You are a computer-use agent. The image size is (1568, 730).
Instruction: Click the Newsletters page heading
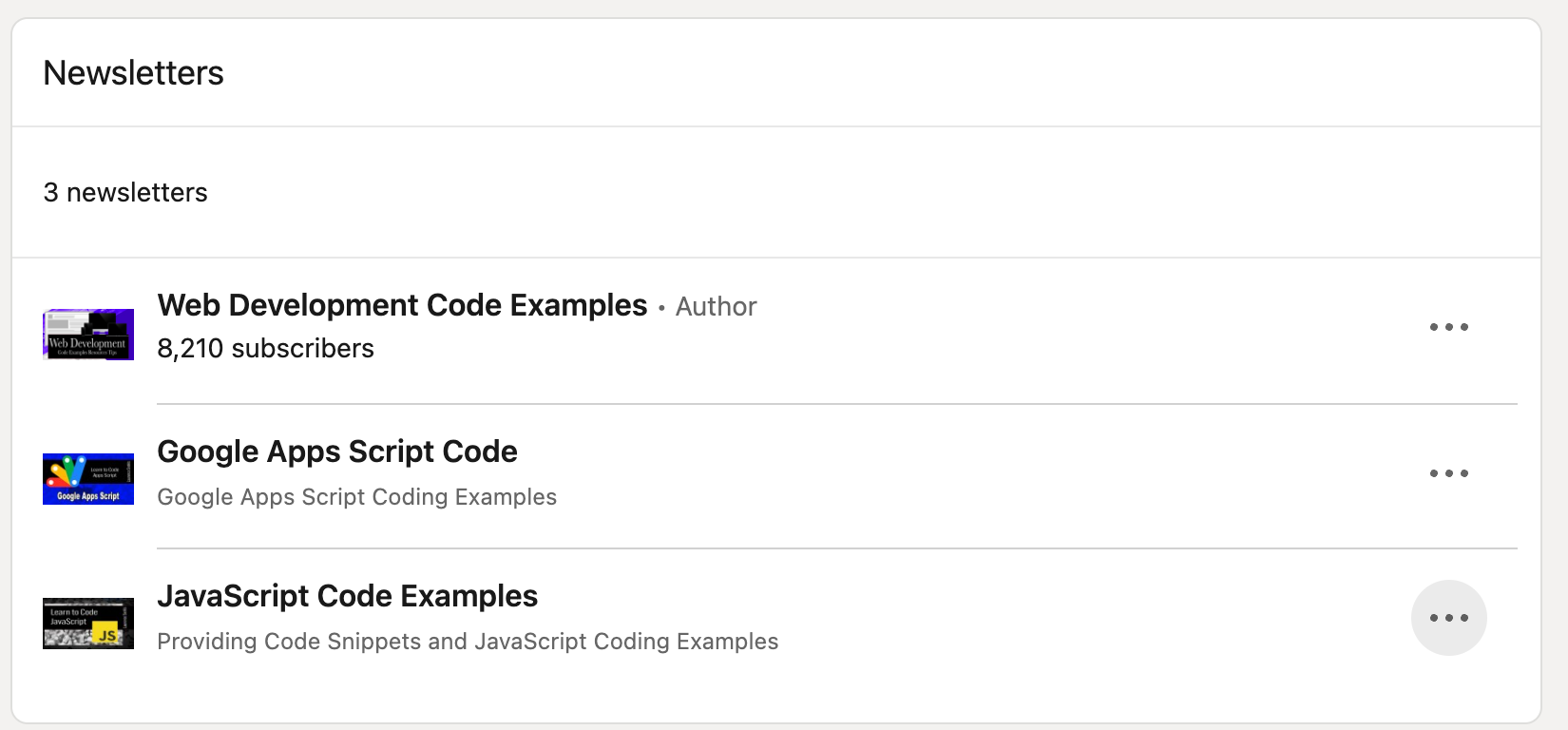(133, 72)
